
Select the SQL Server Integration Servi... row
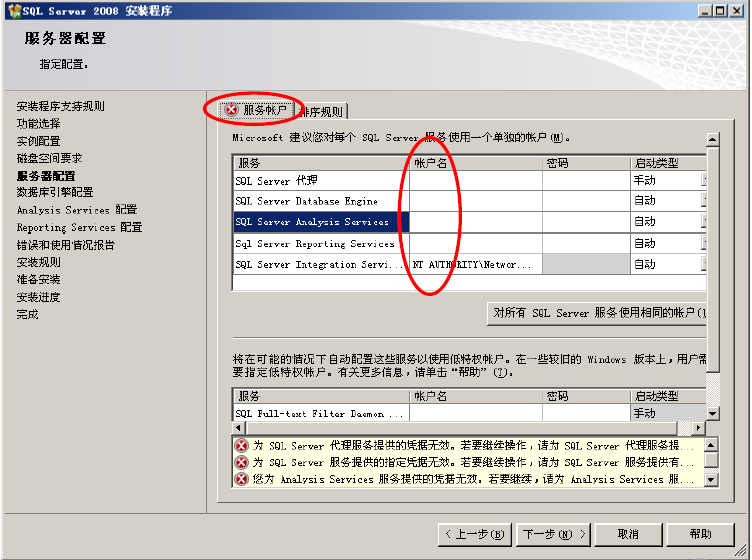tap(321, 264)
